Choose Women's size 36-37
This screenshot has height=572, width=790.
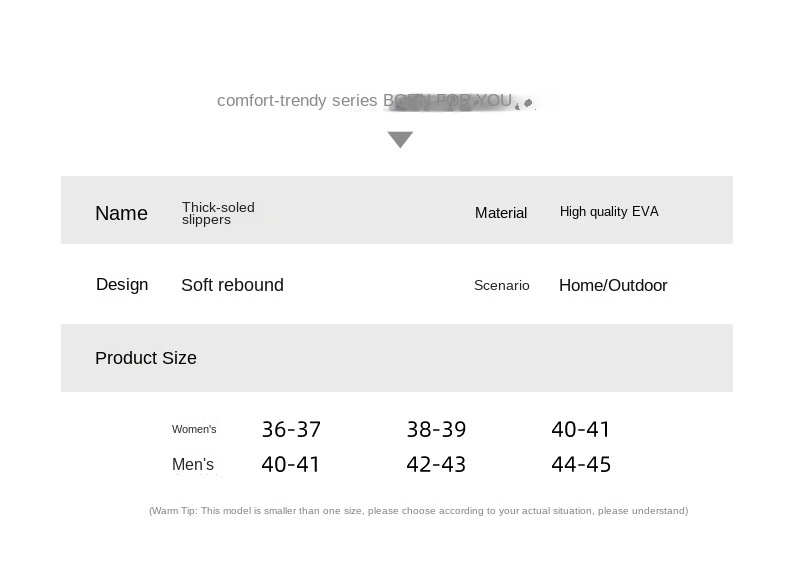tap(291, 429)
